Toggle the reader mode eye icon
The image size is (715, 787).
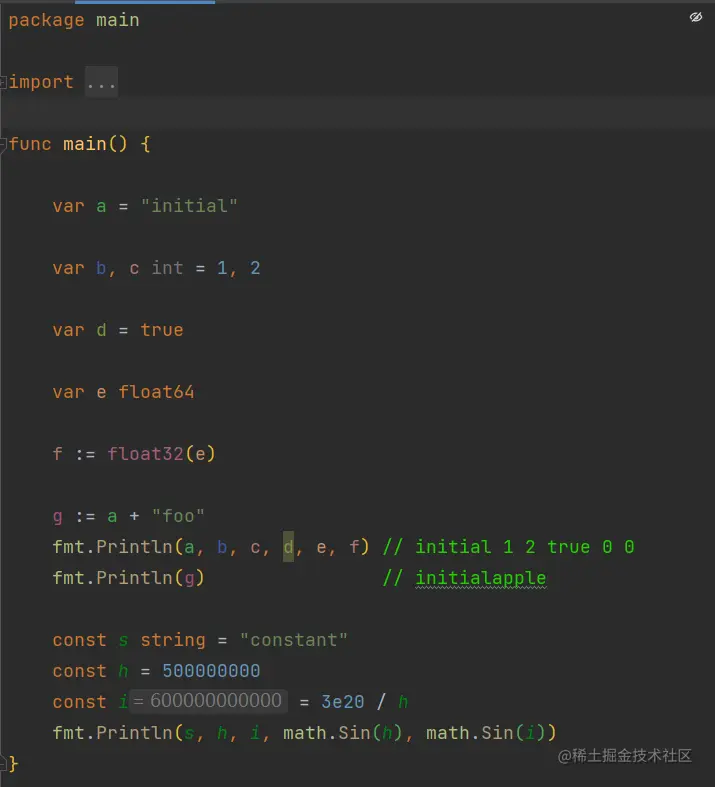coord(695,18)
